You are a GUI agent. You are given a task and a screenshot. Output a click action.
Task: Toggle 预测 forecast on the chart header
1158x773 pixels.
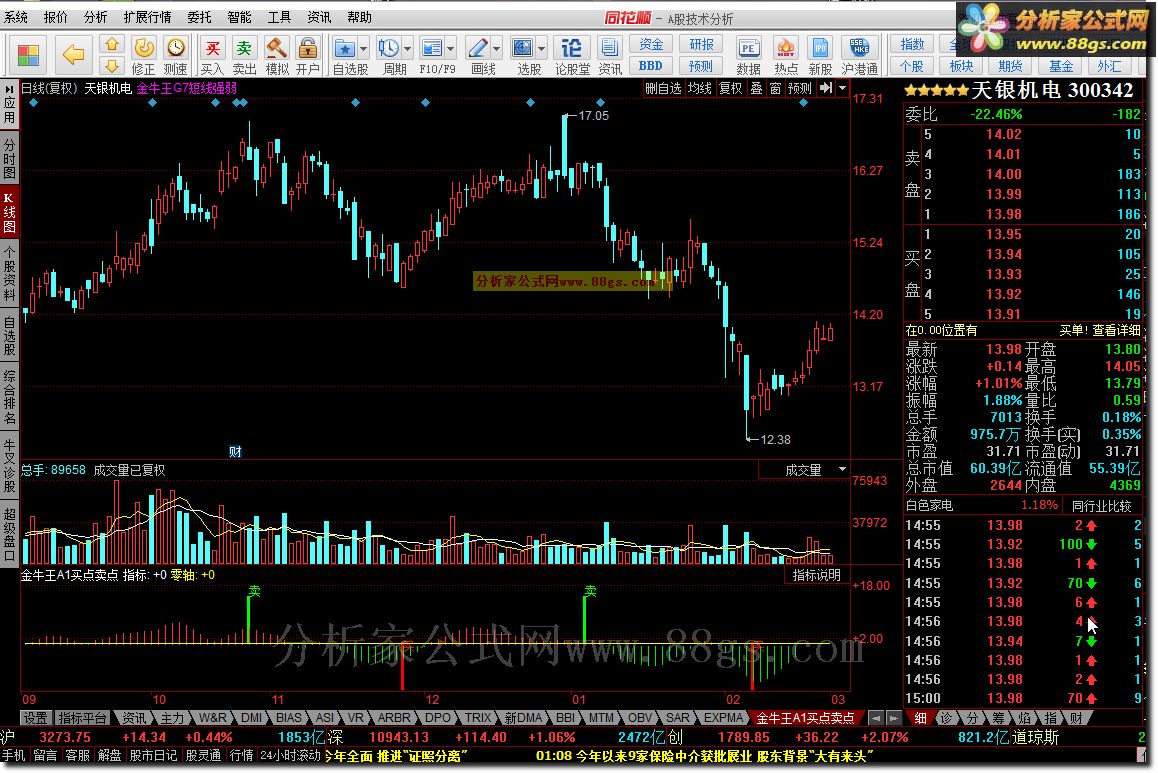(800, 88)
